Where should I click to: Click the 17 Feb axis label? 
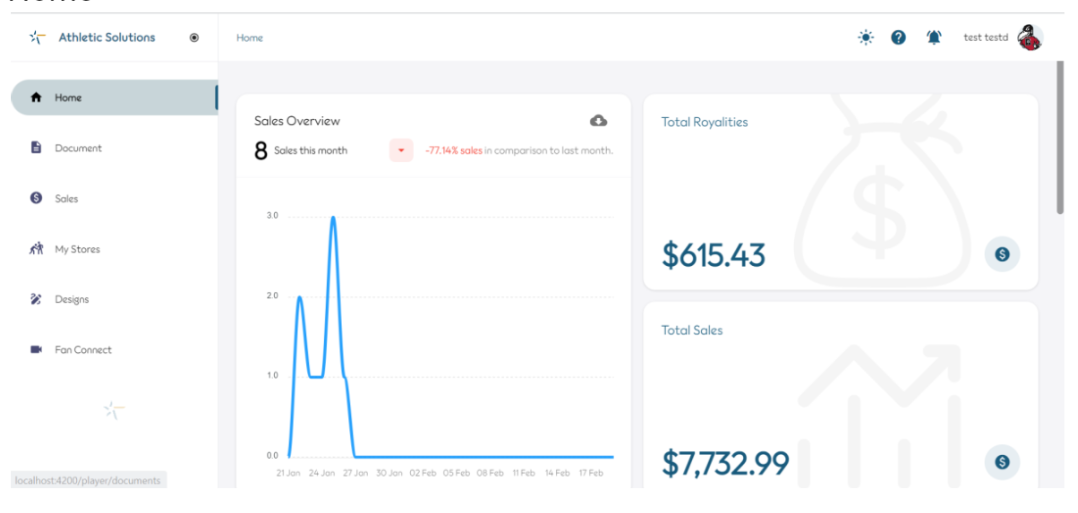pyautogui.click(x=590, y=474)
